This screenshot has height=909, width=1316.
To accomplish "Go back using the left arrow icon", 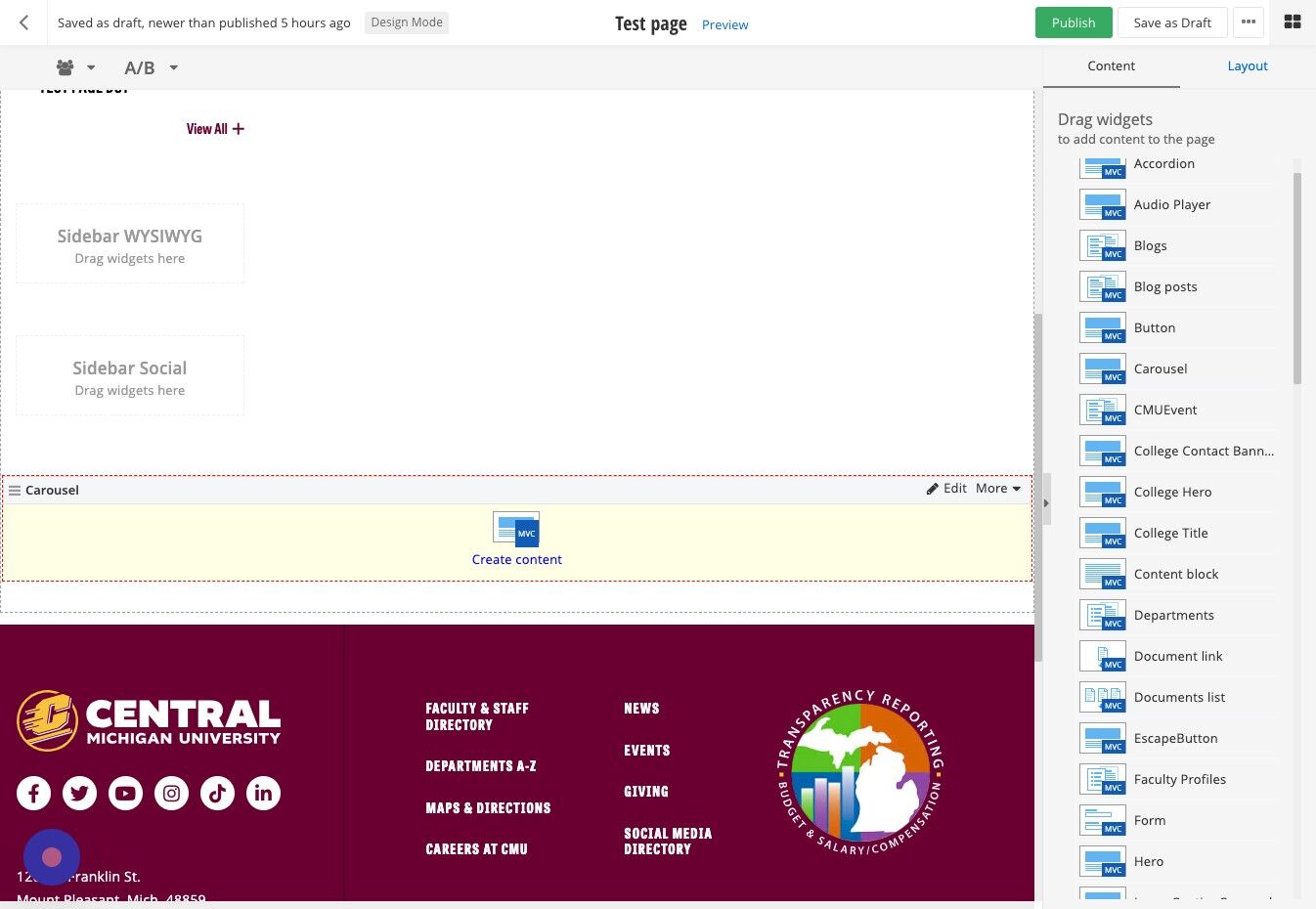I will [24, 22].
